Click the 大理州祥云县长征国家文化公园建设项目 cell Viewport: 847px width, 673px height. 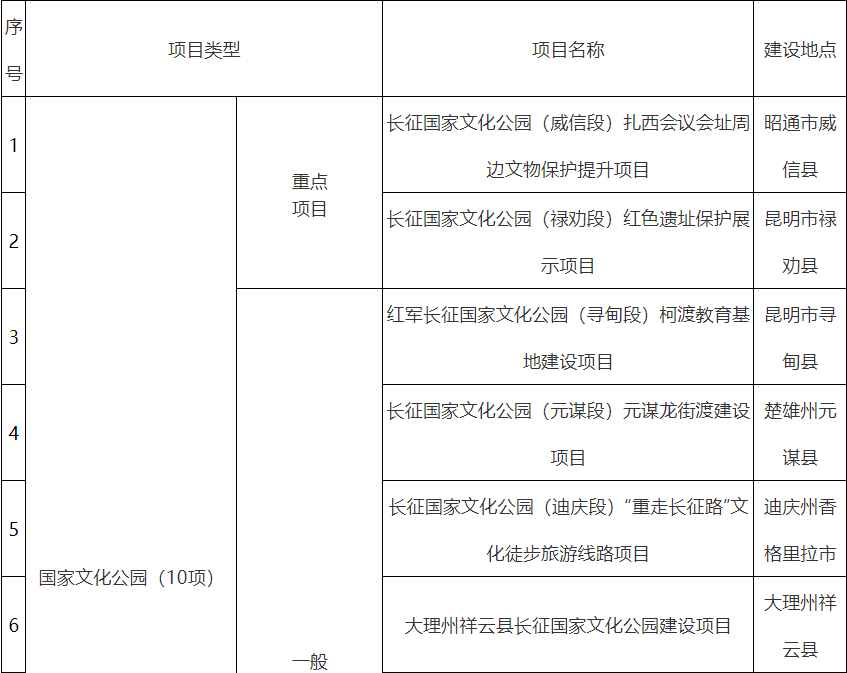click(x=567, y=626)
